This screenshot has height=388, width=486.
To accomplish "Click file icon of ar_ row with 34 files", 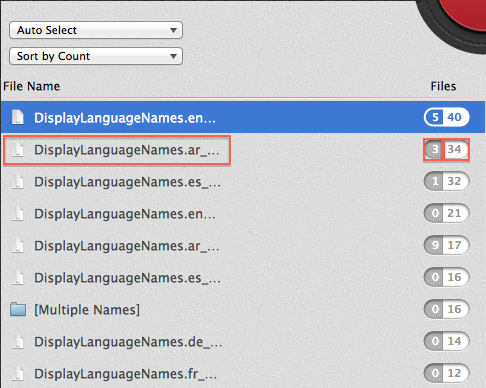I will pyautogui.click(x=18, y=149).
